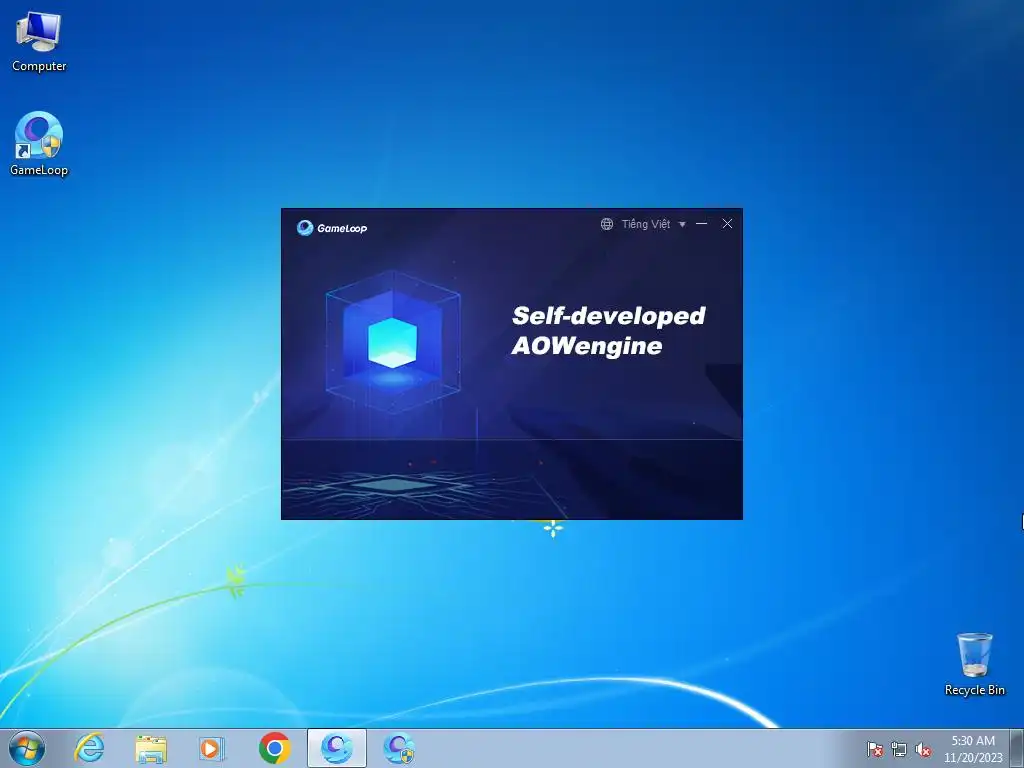Open Google Chrome from taskbar
1024x768 pixels.
[x=274, y=748]
